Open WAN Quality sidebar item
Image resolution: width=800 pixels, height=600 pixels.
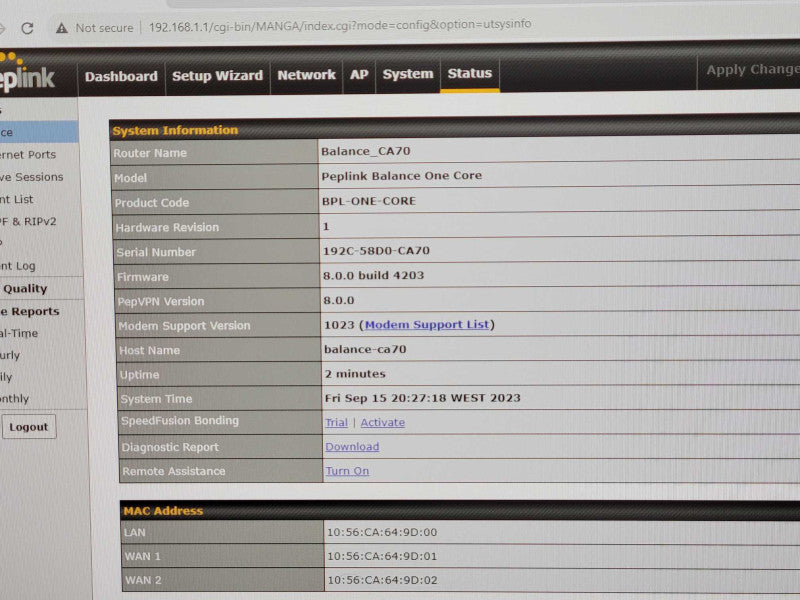pos(23,288)
